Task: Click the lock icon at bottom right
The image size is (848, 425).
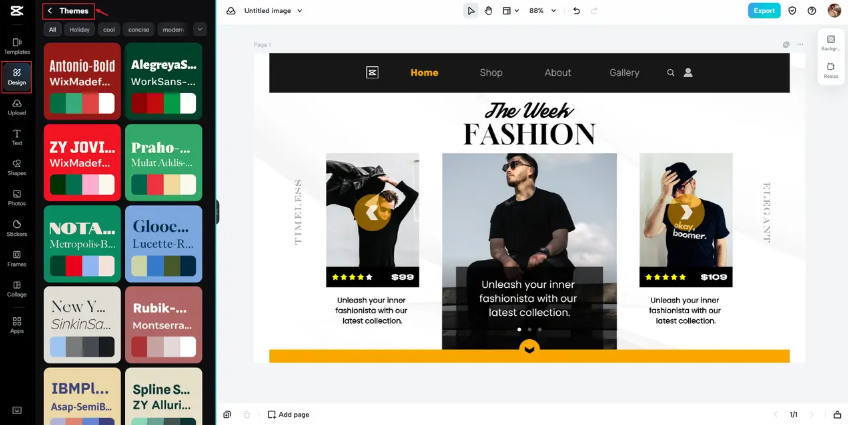Action: tap(837, 415)
